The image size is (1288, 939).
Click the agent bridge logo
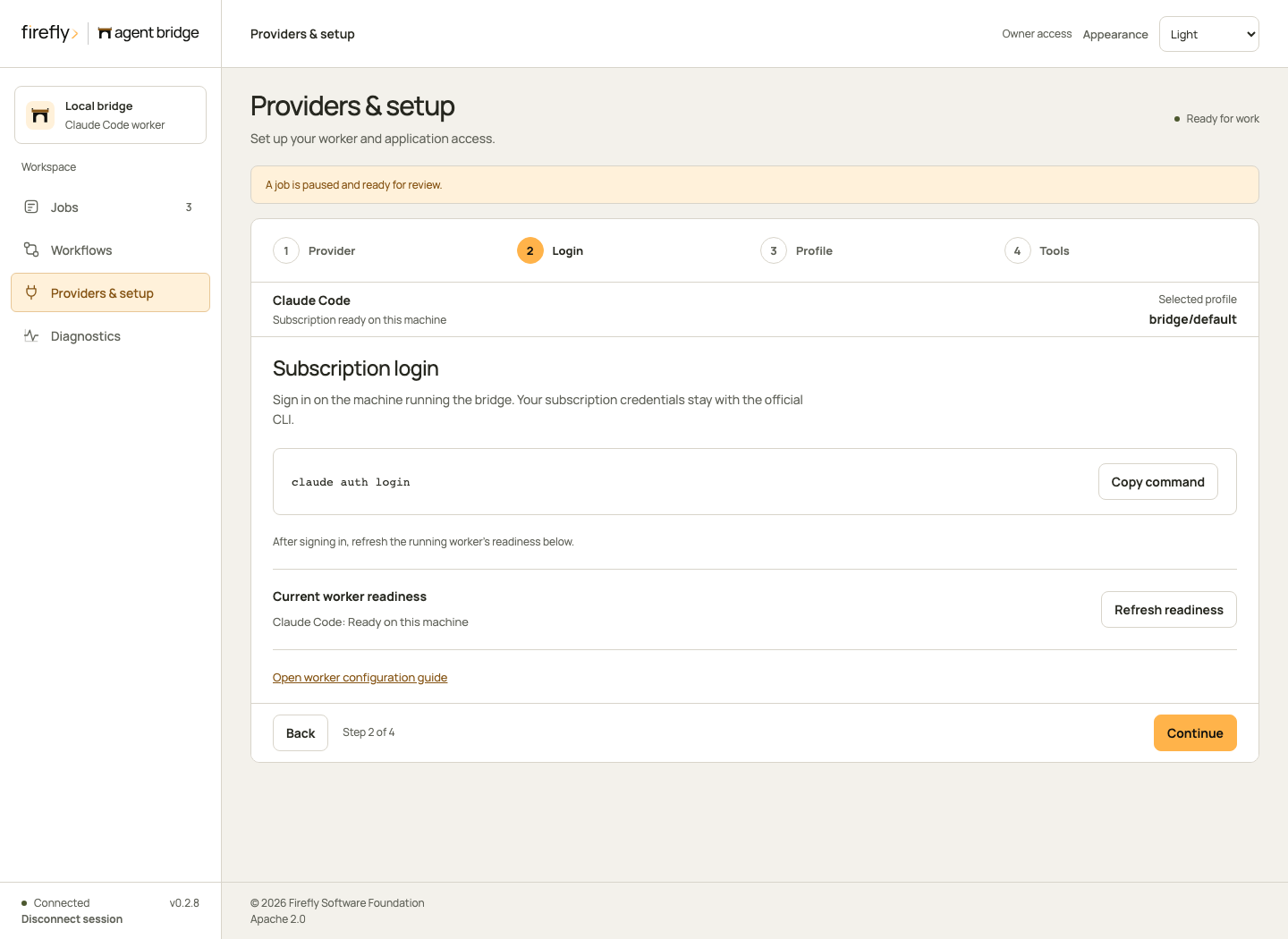[148, 33]
